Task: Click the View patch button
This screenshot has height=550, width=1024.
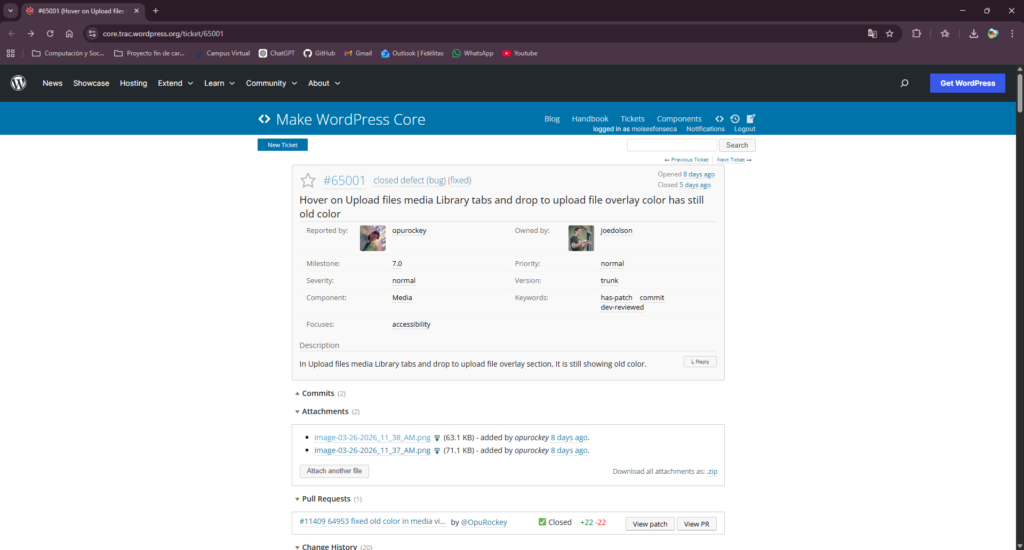Action: click(x=650, y=524)
